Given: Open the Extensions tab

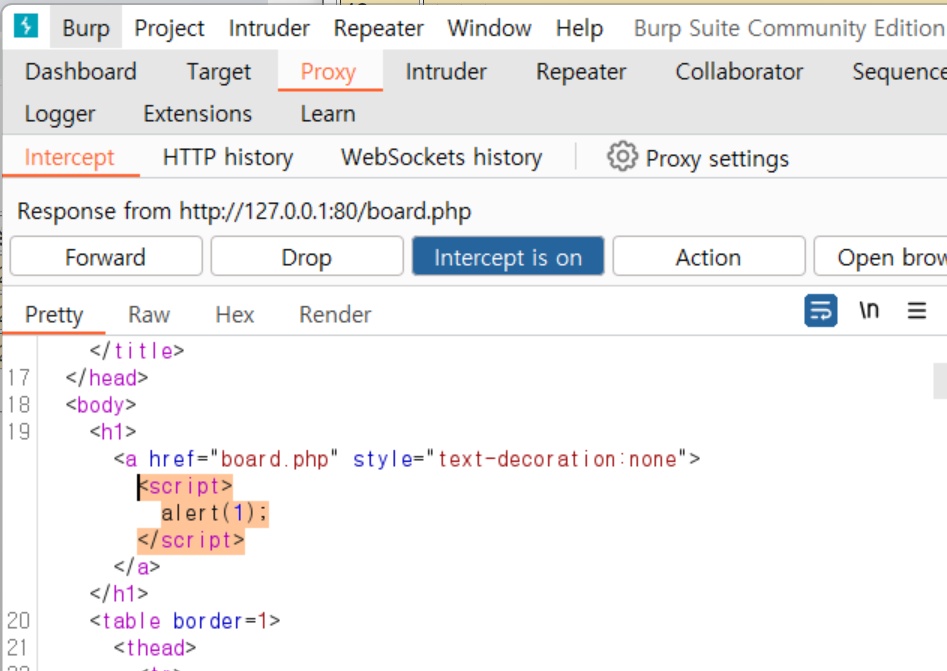Looking at the screenshot, I should (x=197, y=114).
